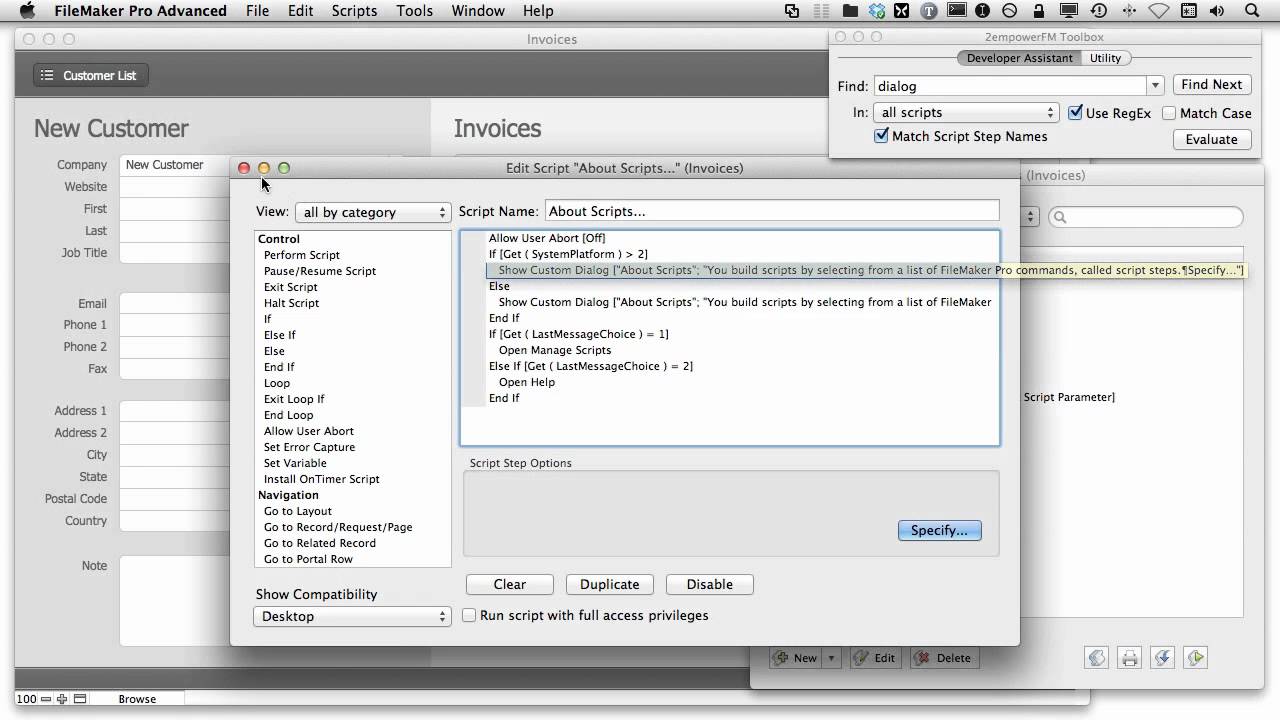This screenshot has height=720, width=1280.
Task: Expand the Find field history arrow
Action: (x=1155, y=86)
